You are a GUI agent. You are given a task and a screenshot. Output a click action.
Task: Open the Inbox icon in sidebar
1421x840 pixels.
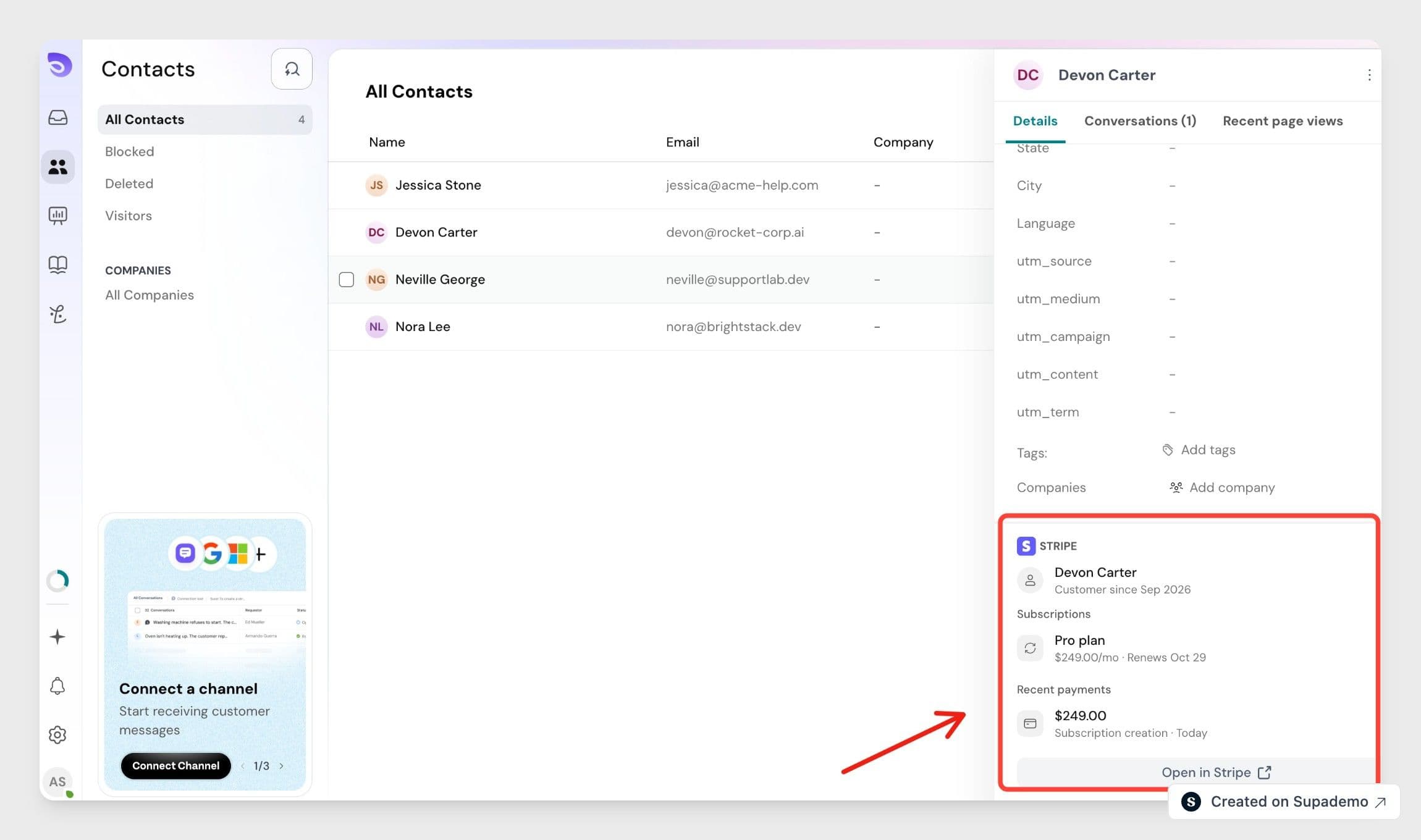[58, 117]
